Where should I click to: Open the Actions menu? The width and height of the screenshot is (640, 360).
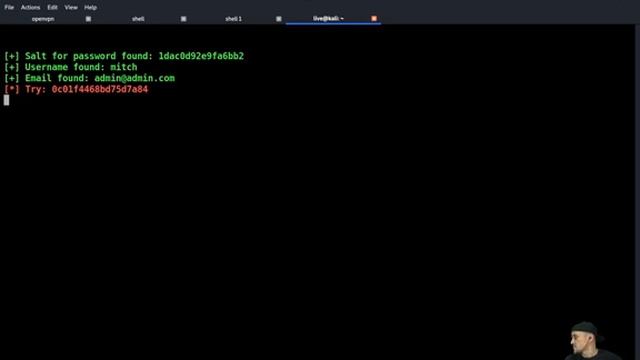(31, 7)
